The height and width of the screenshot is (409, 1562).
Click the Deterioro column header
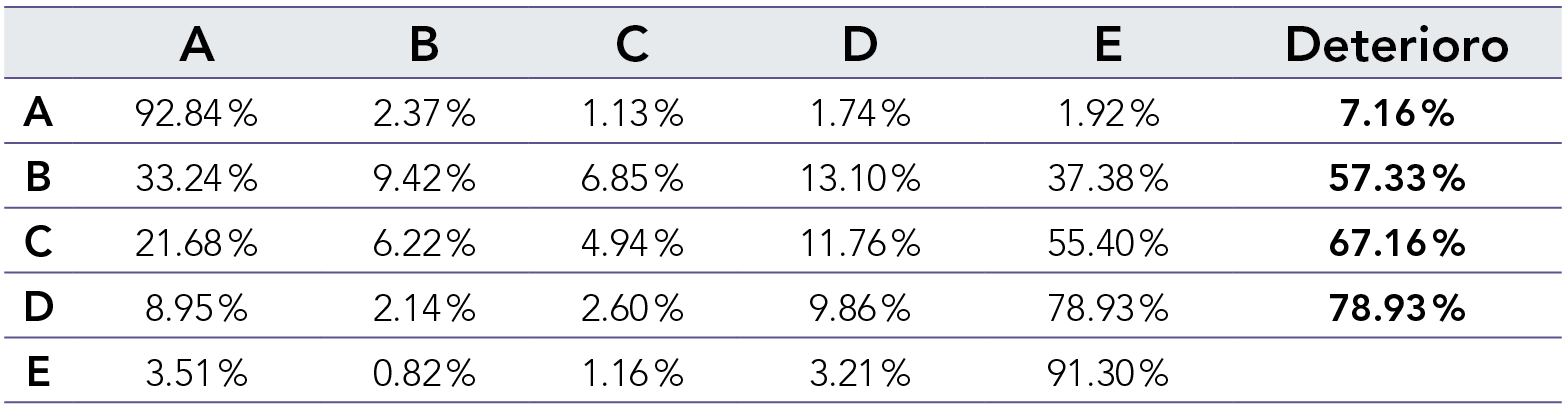point(1396,46)
